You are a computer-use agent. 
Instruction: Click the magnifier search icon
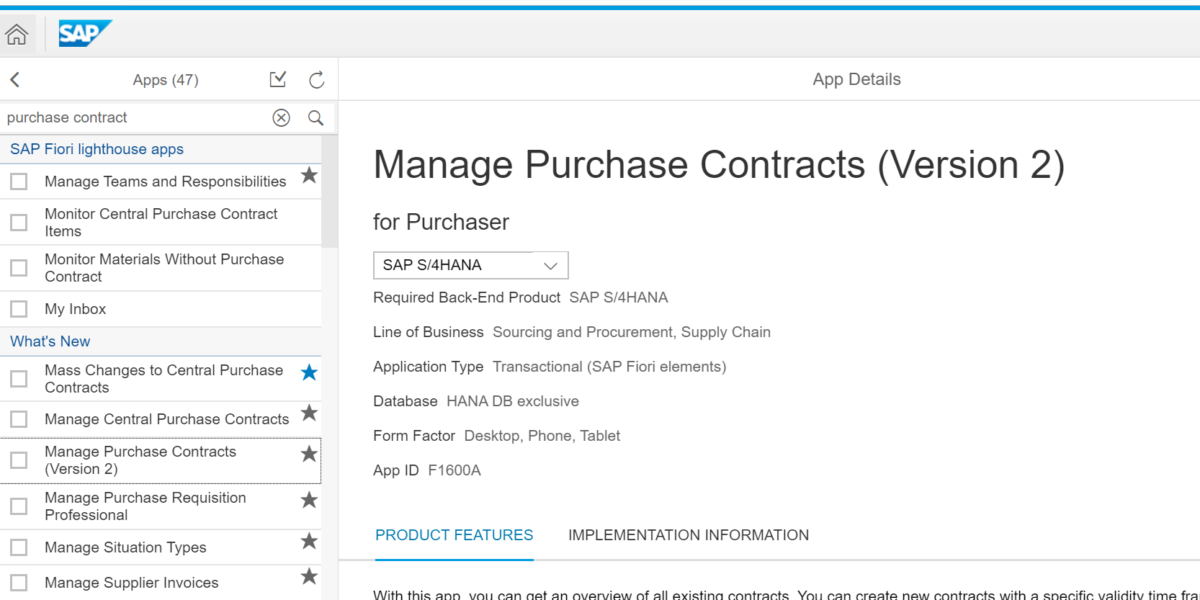click(x=316, y=118)
